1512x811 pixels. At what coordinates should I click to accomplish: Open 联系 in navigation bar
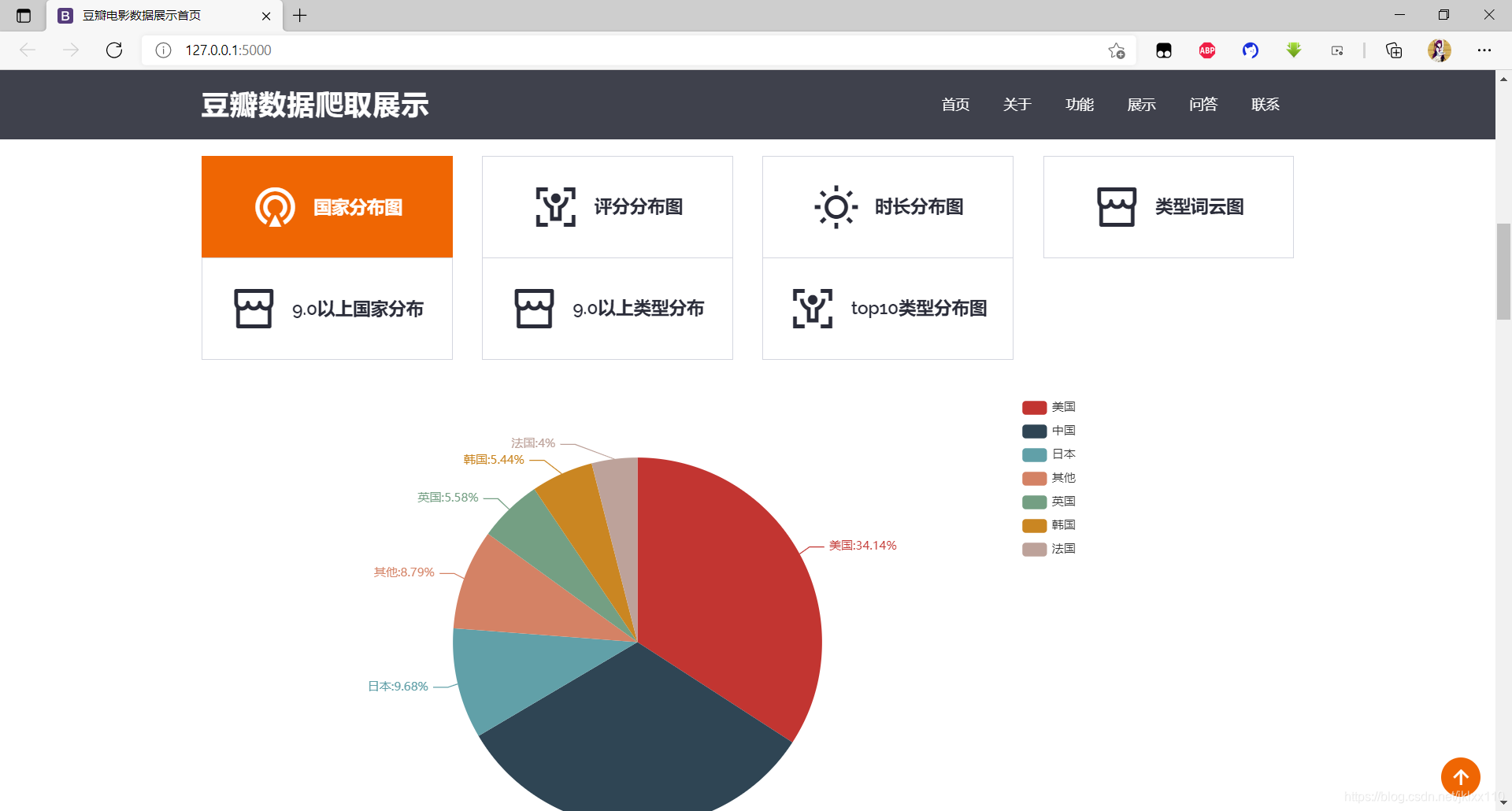(x=1266, y=105)
